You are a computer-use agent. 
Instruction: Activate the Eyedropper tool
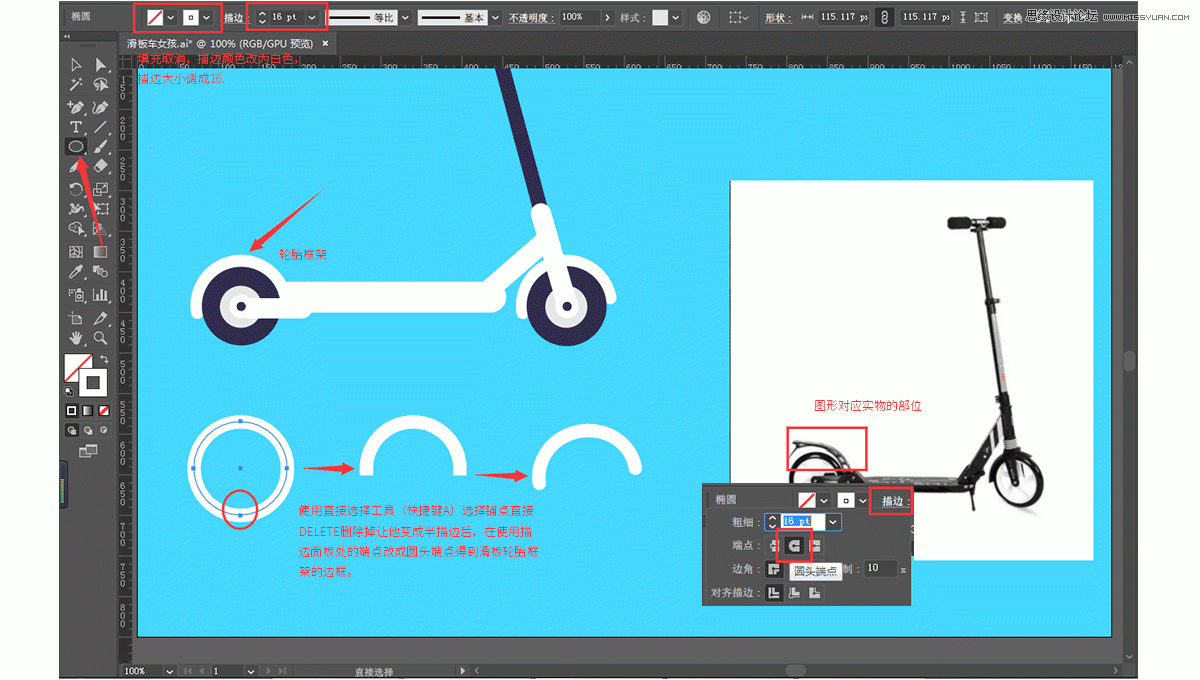[75, 272]
